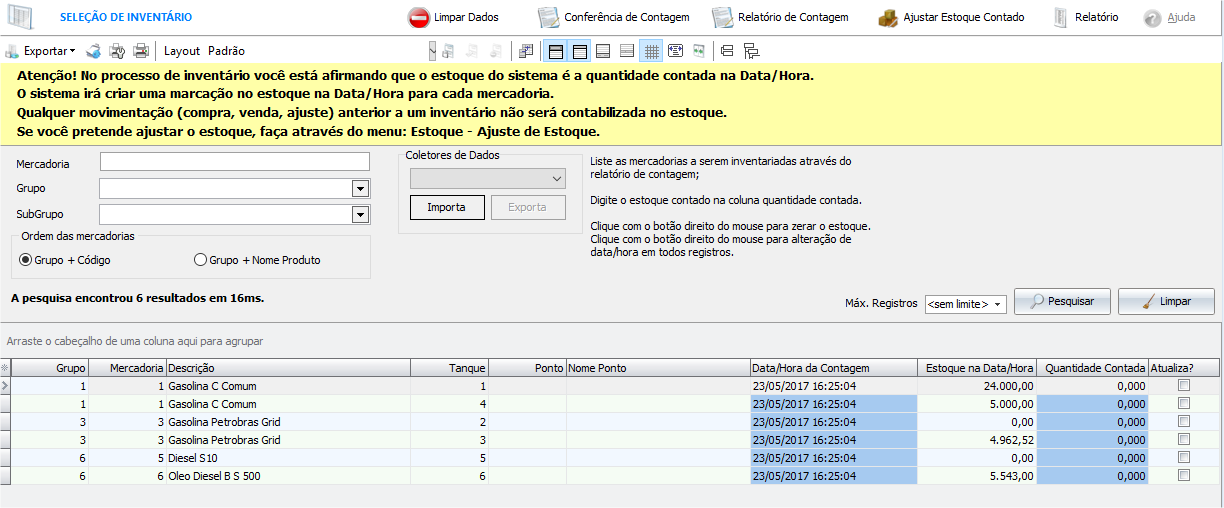Toggle the column header view icon
Image resolution: width=1224 pixels, height=508 pixels.
coord(579,50)
